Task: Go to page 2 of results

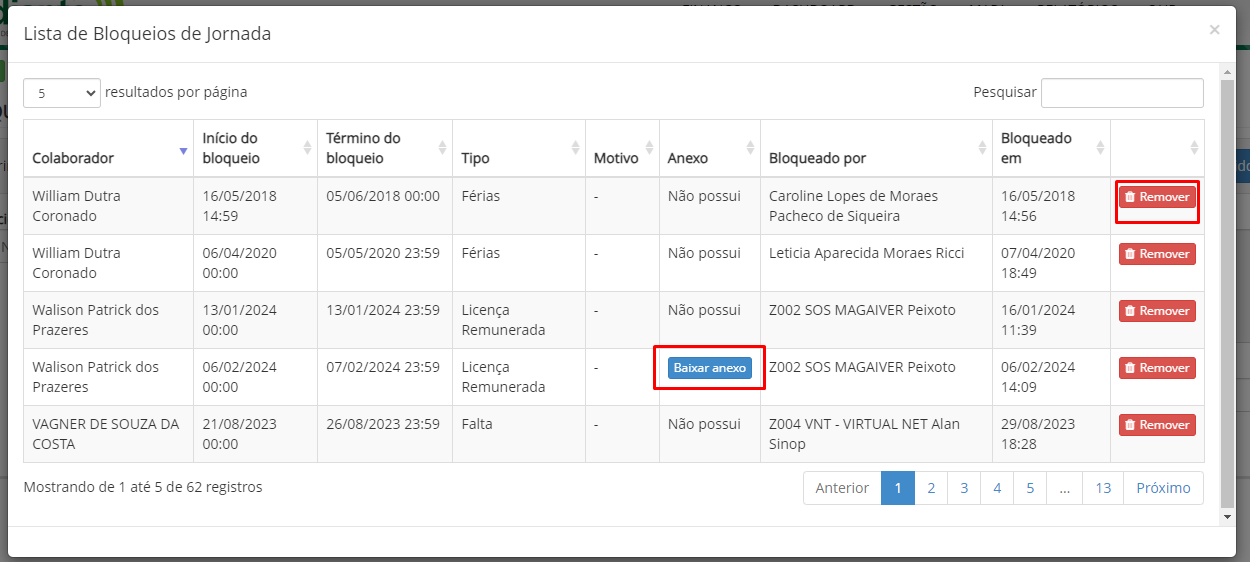Action: 931,488
